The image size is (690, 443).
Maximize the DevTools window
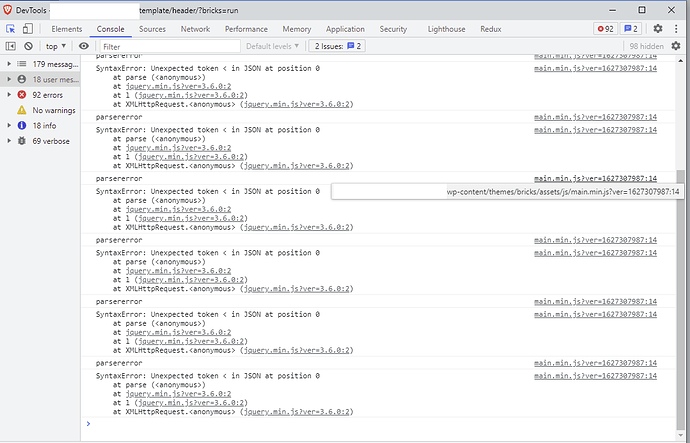coord(642,10)
